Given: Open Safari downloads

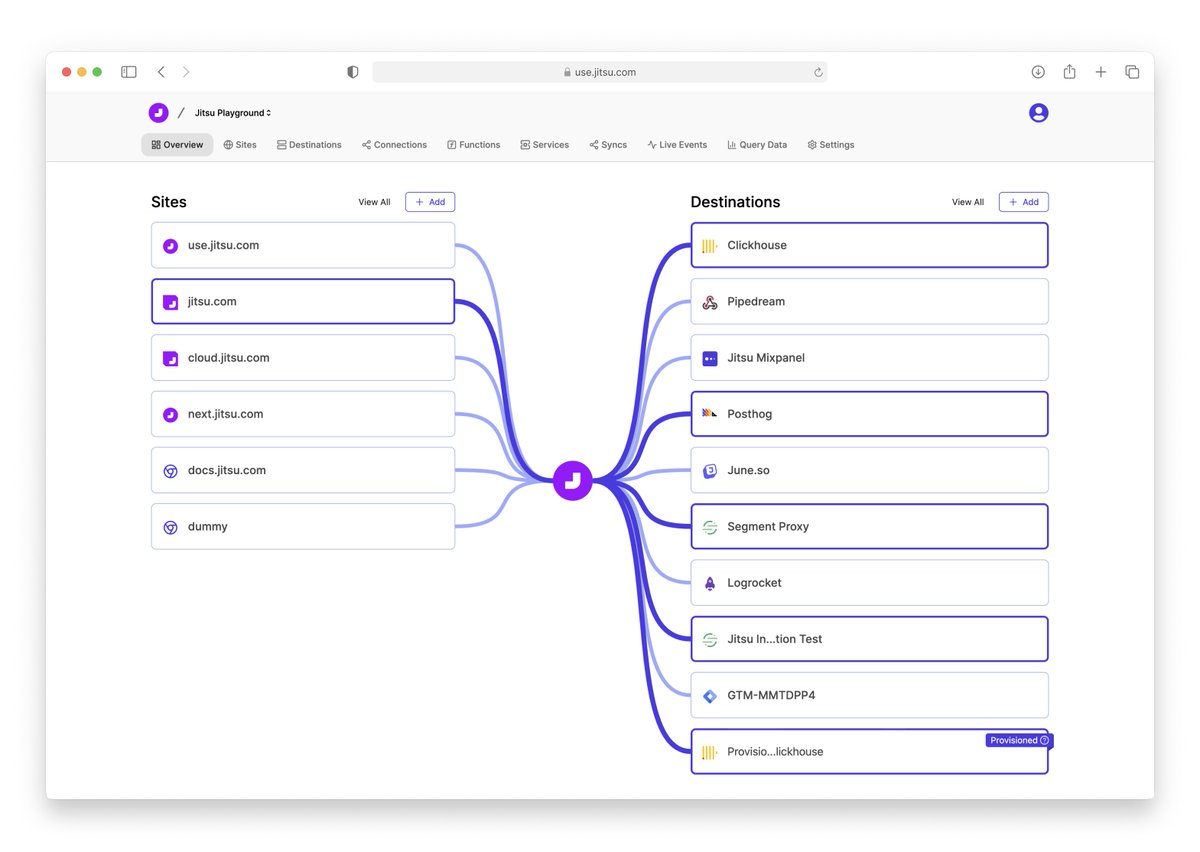Looking at the screenshot, I should tap(1038, 72).
